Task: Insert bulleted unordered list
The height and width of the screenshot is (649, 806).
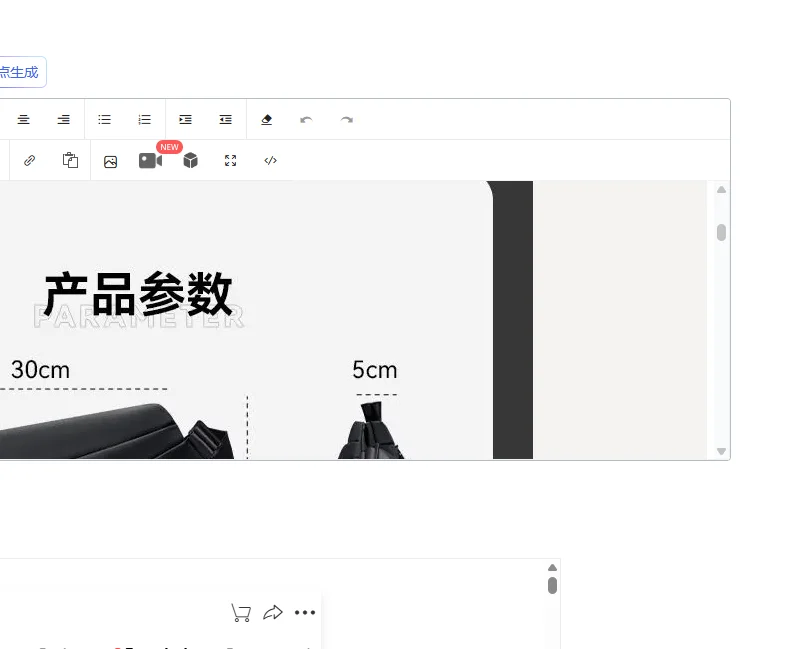Action: [104, 120]
